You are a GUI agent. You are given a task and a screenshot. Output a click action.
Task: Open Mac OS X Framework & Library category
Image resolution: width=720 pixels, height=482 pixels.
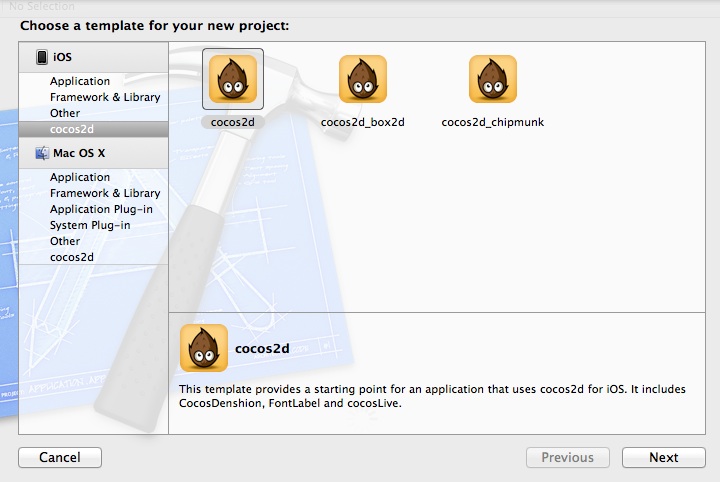93,193
